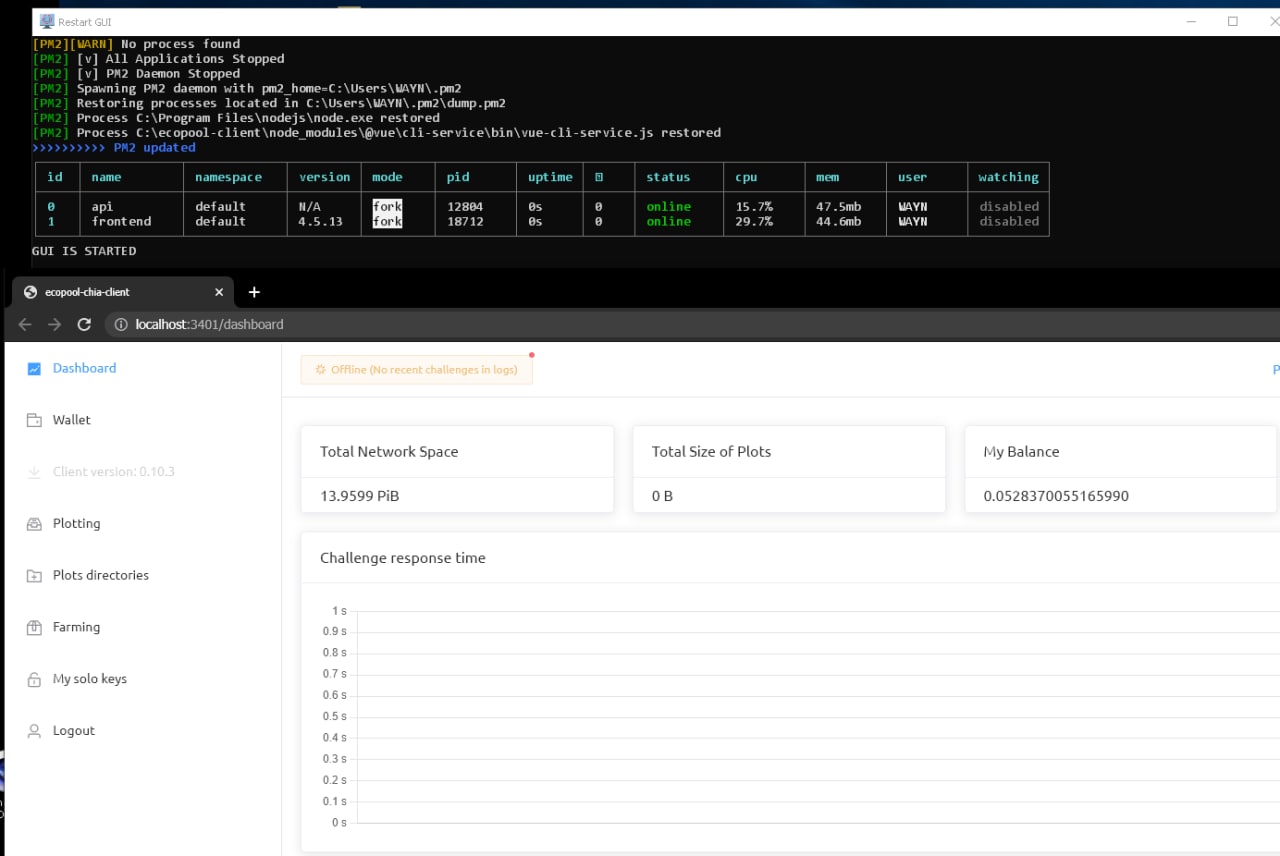Click the api process name in terminal

tap(102, 207)
